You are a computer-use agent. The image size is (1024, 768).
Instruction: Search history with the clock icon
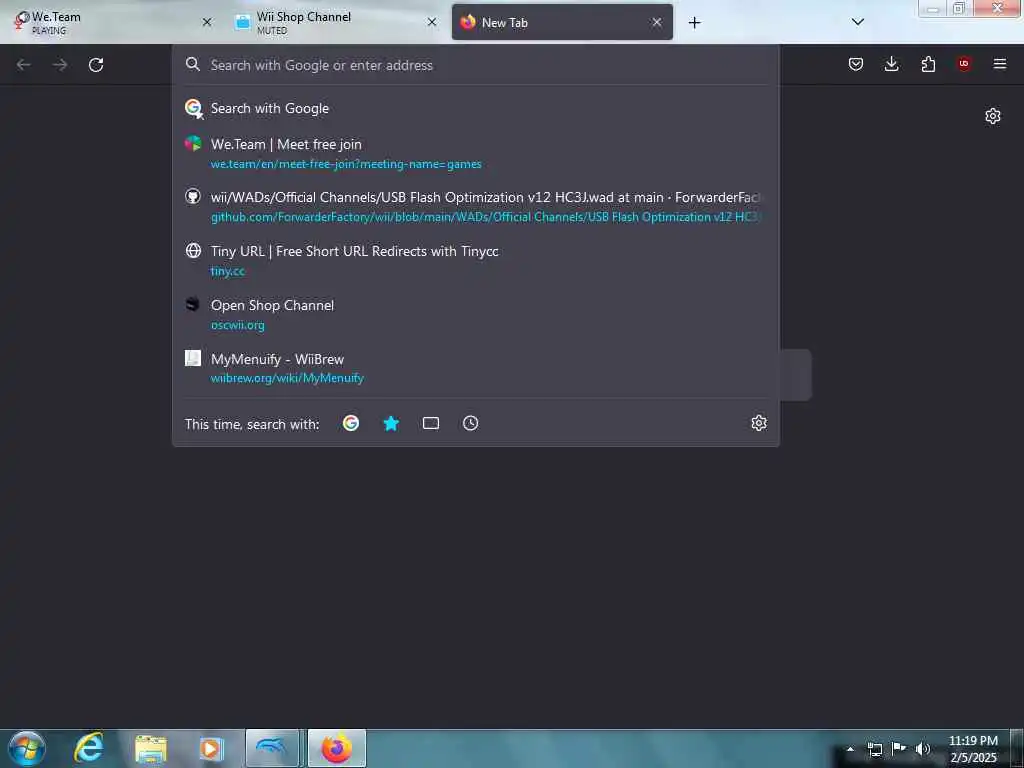click(x=471, y=423)
